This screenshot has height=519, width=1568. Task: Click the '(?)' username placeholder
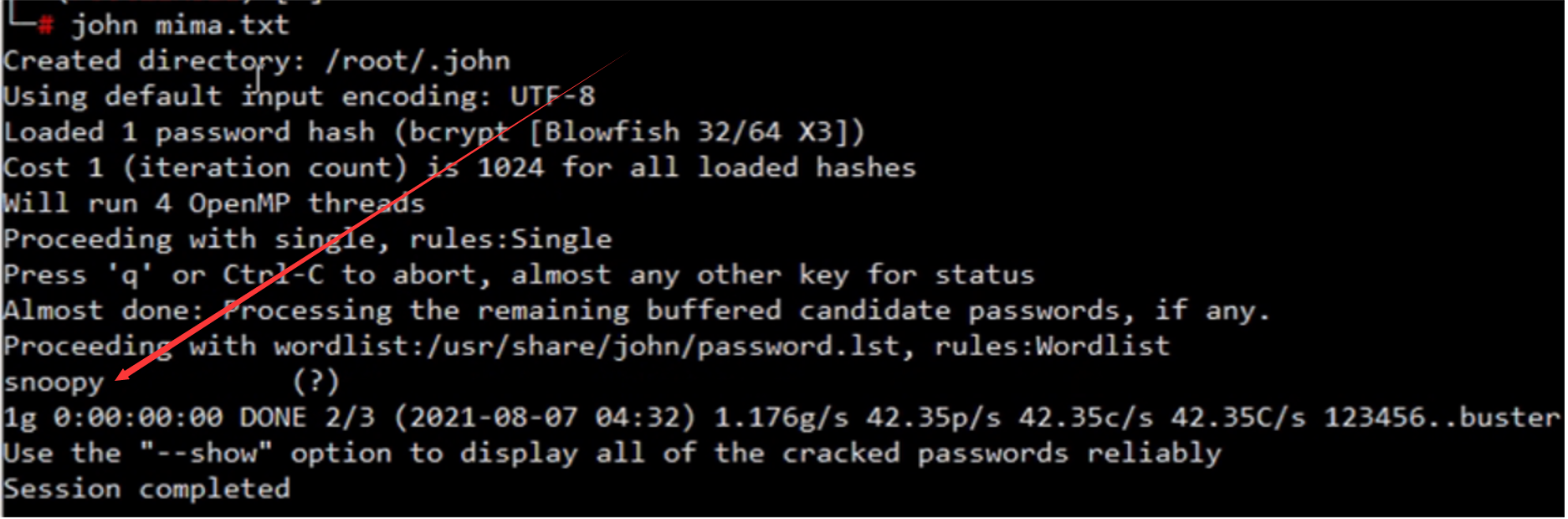coord(316,382)
